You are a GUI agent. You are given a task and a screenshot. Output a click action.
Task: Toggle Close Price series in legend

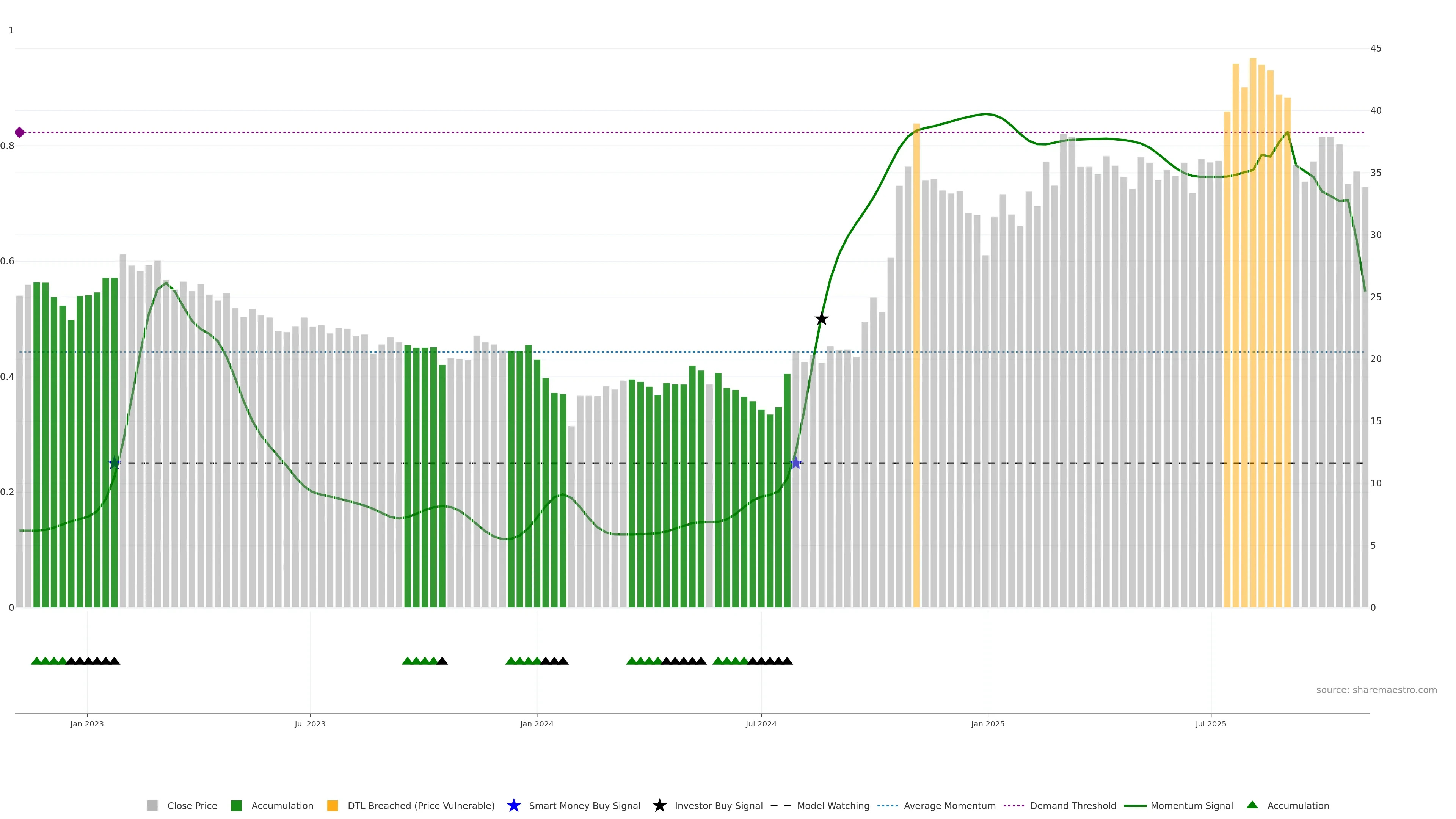pos(191,805)
